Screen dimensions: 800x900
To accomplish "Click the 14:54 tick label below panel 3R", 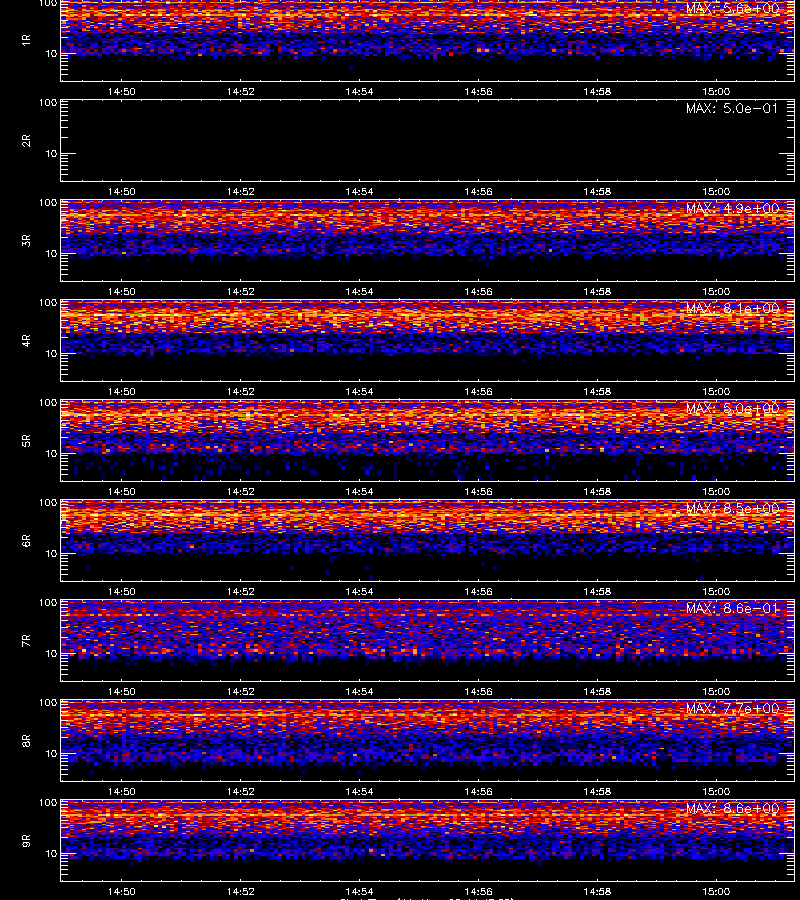I will pos(359,292).
